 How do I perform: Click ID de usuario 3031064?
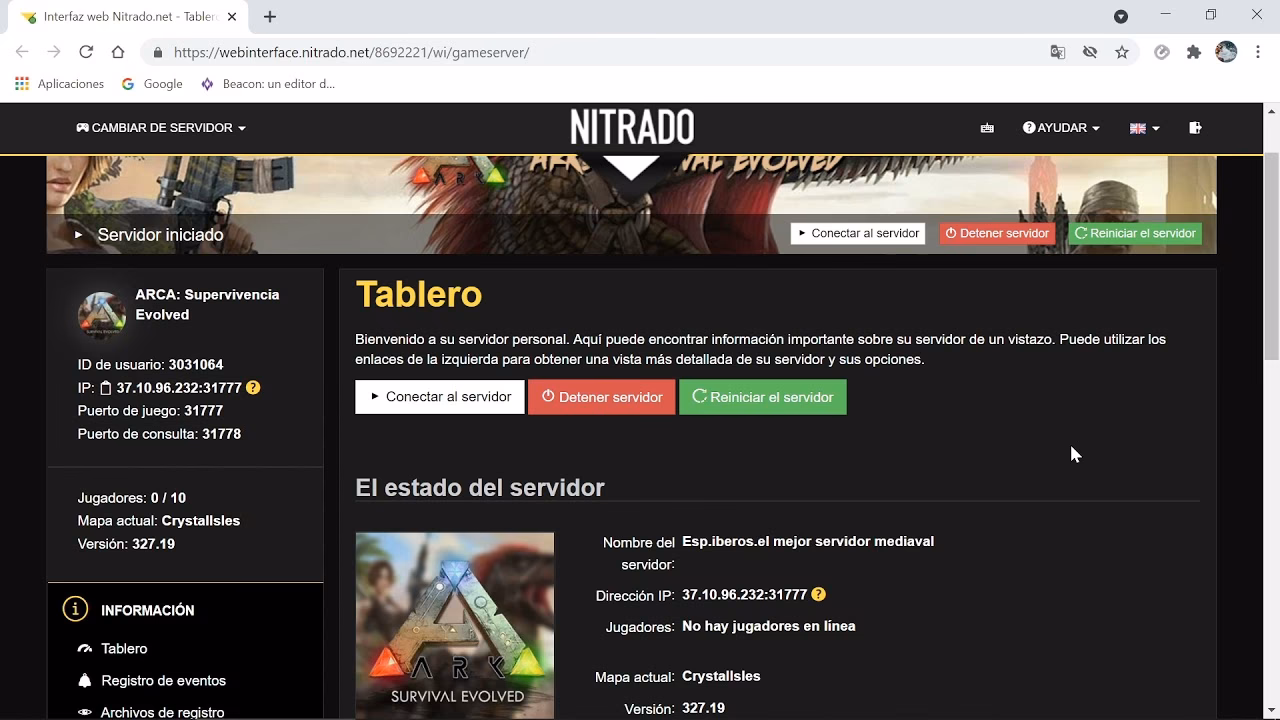point(150,365)
